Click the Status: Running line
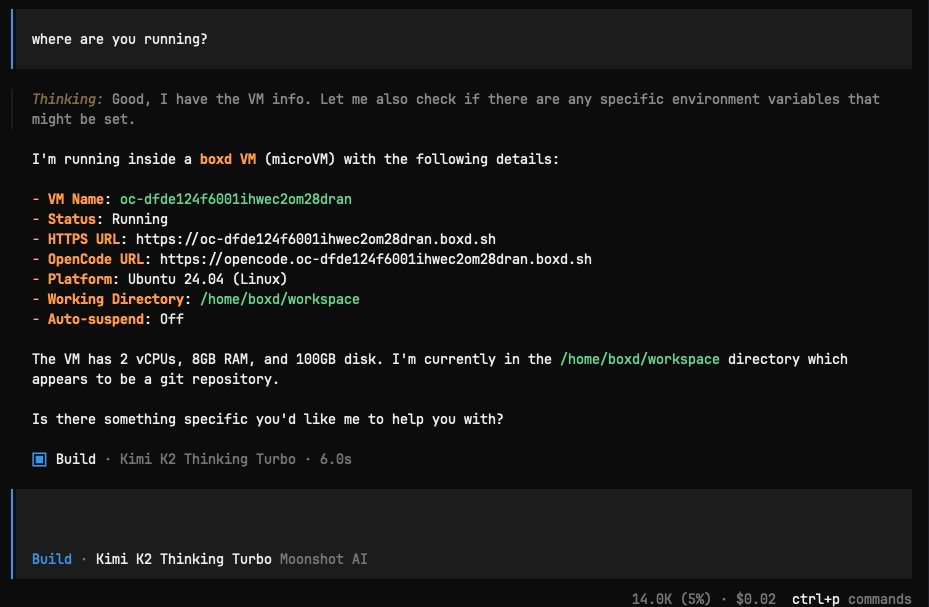This screenshot has height=607, width=929. (x=100, y=219)
